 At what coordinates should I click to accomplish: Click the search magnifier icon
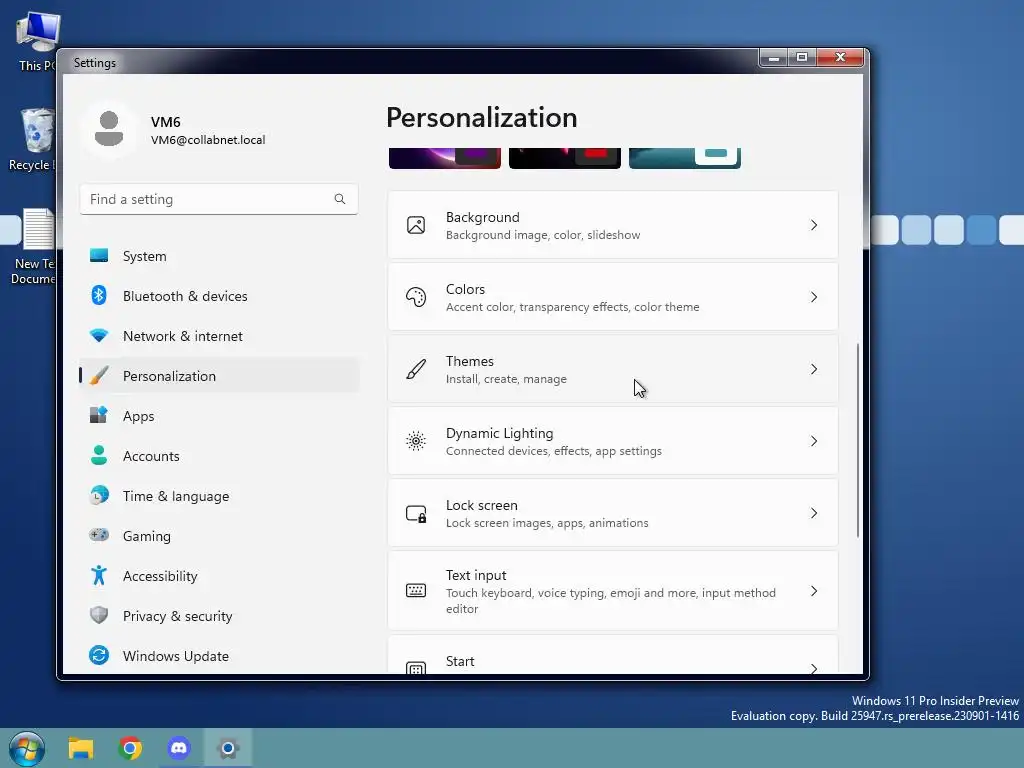click(x=340, y=199)
